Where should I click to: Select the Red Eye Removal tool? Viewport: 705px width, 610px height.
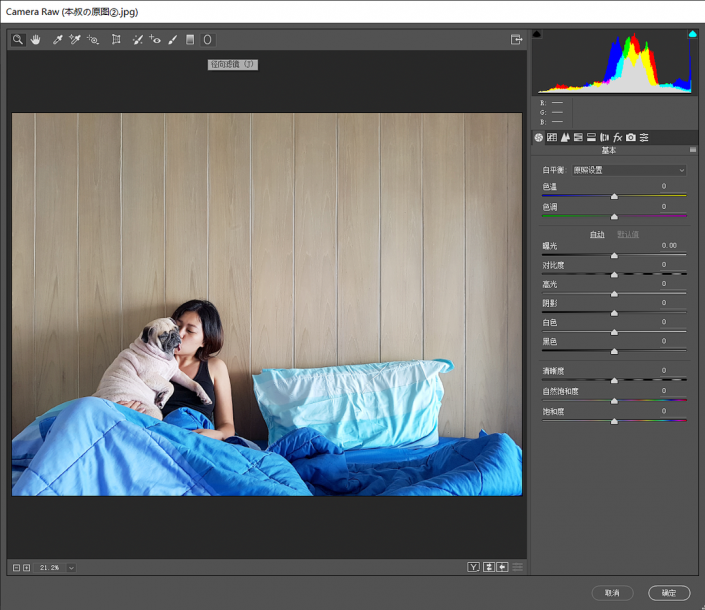pyautogui.click(x=155, y=40)
